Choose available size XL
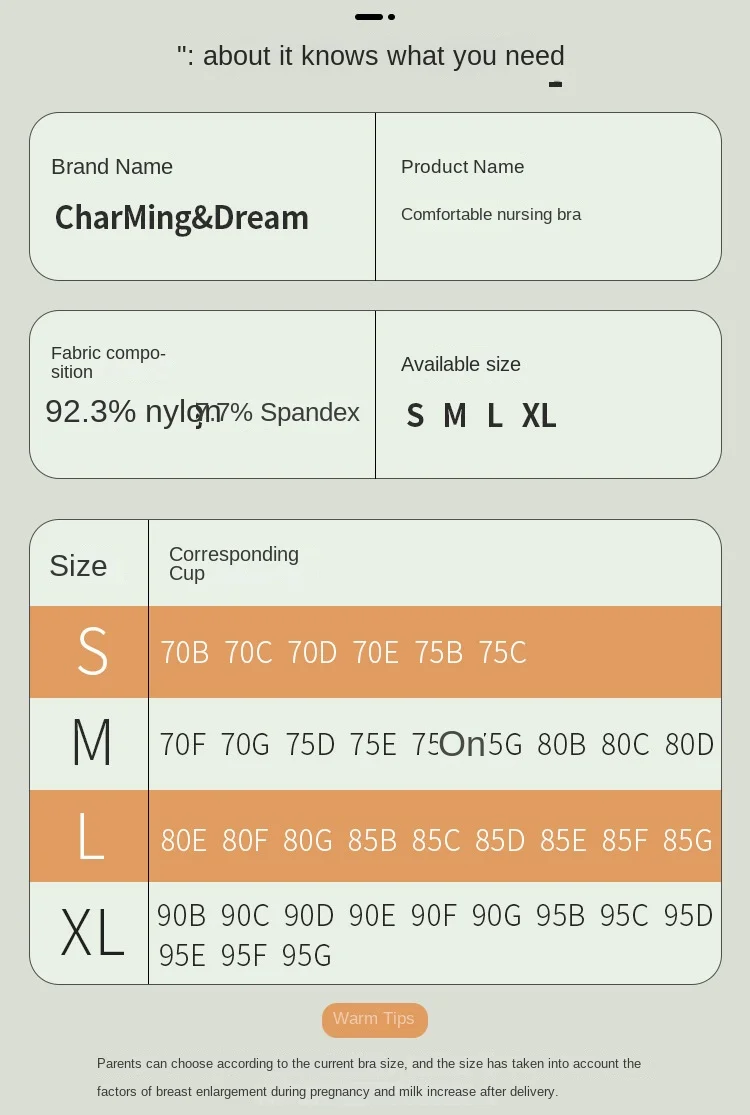Viewport: 750px width, 1115px height. click(x=539, y=415)
